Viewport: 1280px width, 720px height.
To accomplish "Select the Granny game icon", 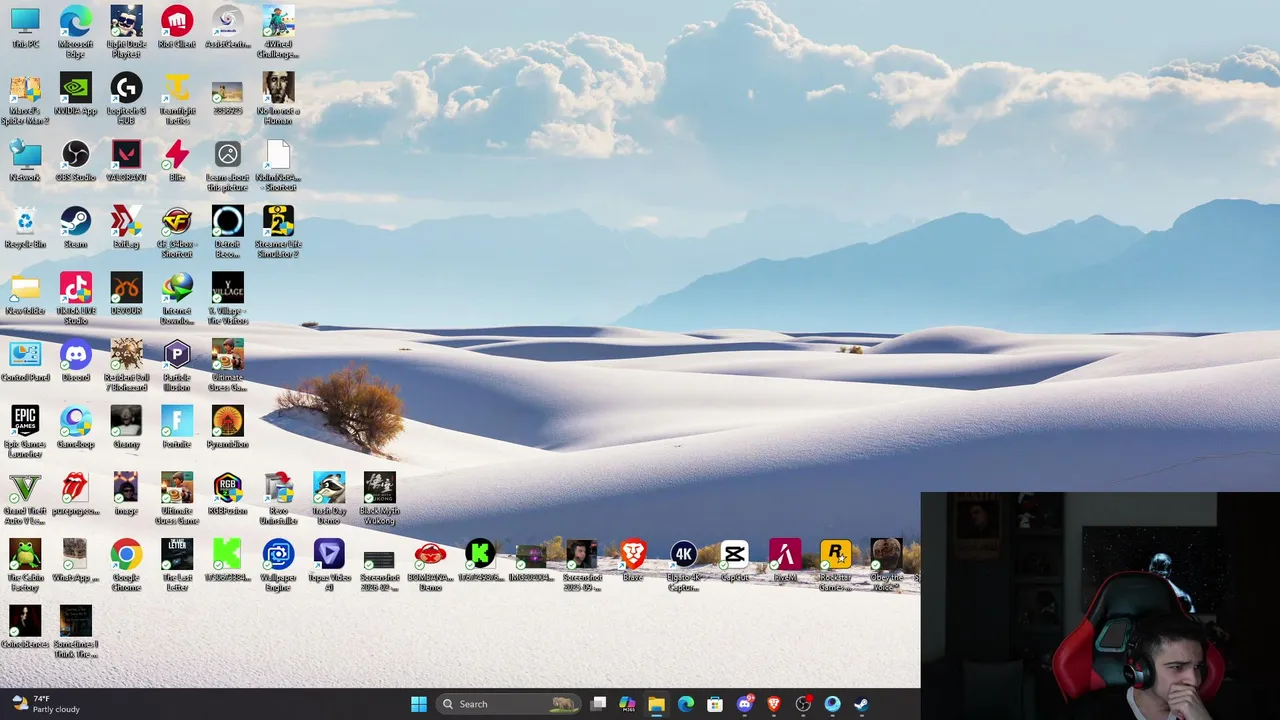I will [126, 428].
